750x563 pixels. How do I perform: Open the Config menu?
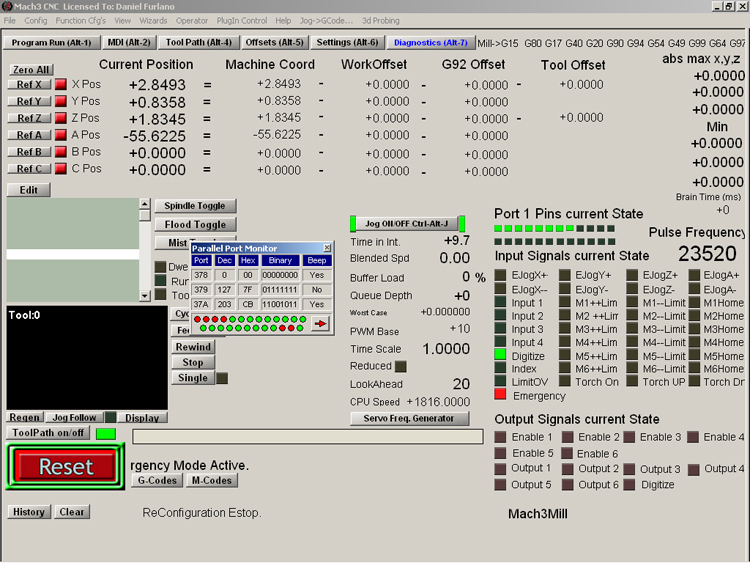36,21
